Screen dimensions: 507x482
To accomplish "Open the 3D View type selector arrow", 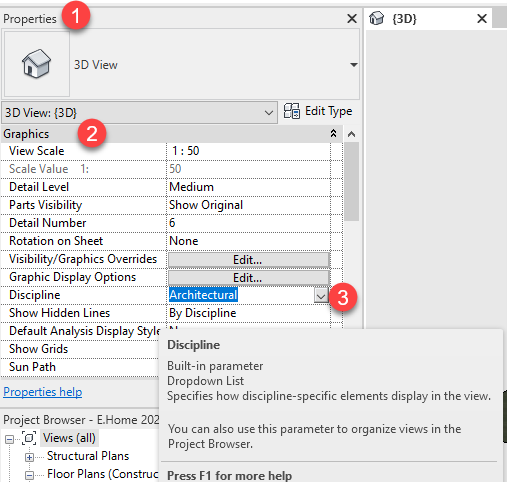I will tap(354, 65).
